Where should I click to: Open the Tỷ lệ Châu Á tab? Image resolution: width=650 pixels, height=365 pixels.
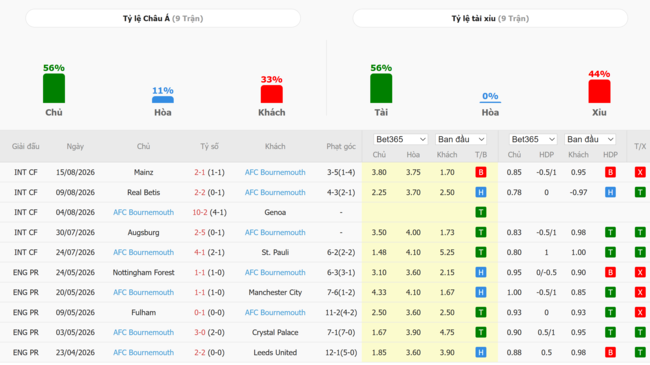(163, 18)
